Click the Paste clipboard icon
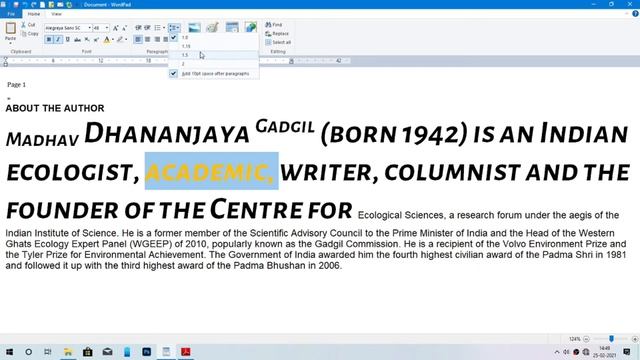 11,28
